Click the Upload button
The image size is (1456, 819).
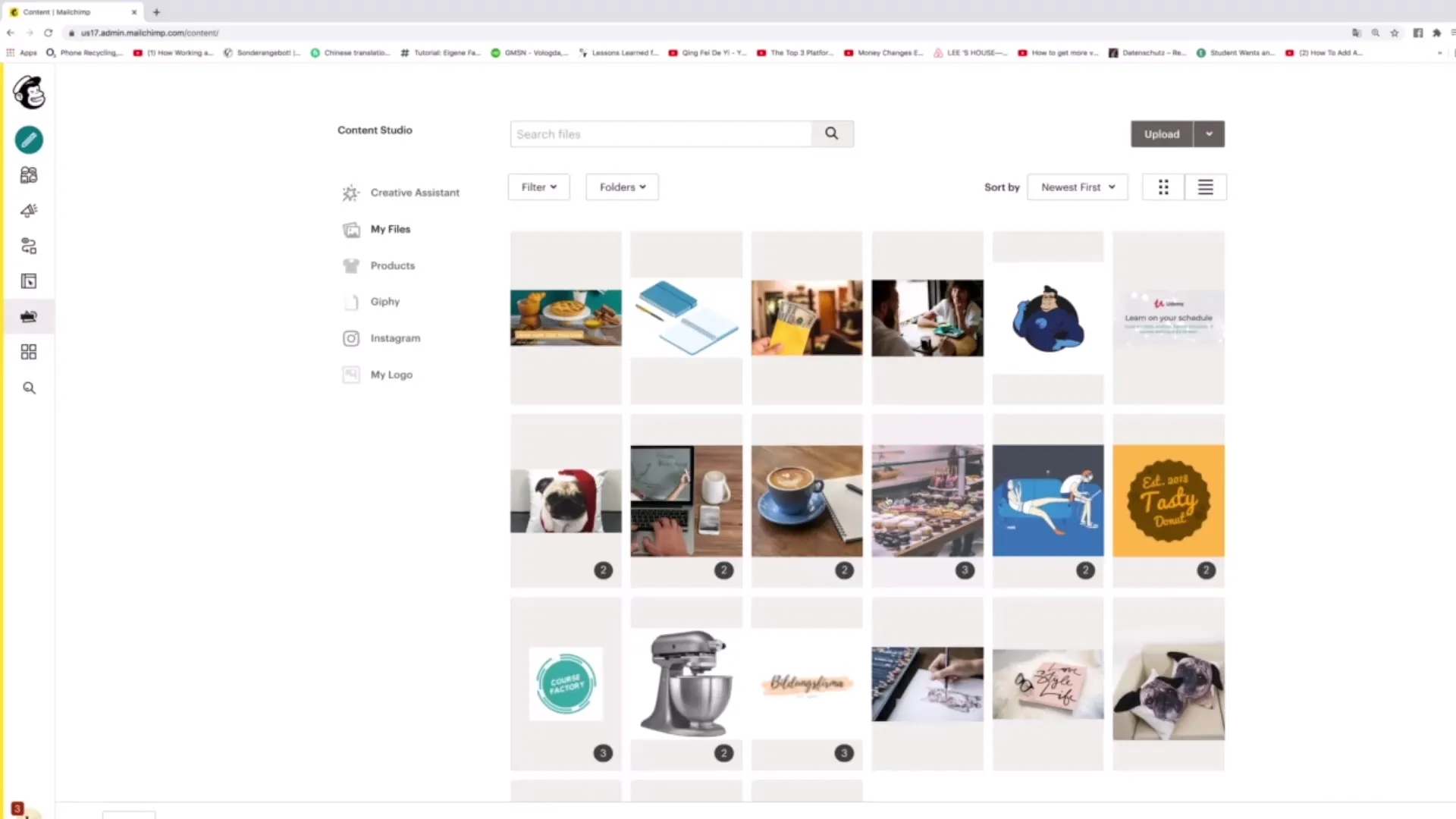click(x=1162, y=133)
